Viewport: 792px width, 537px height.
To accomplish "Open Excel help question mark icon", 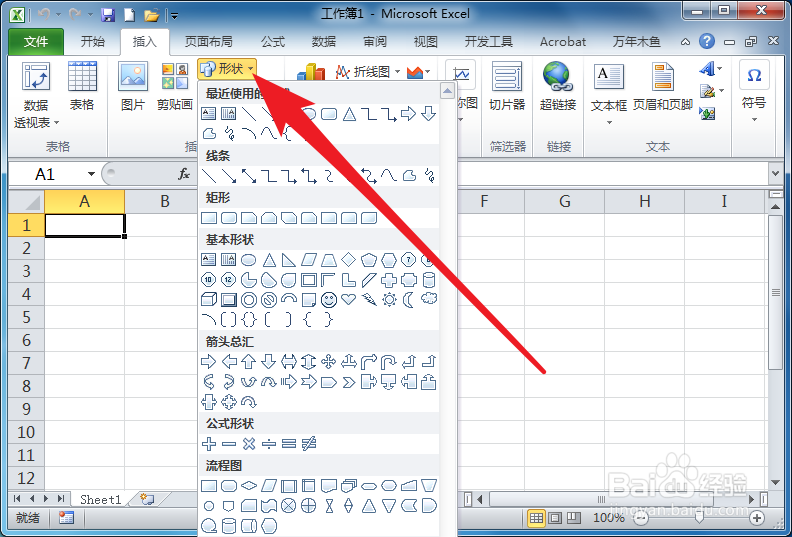I will point(707,41).
